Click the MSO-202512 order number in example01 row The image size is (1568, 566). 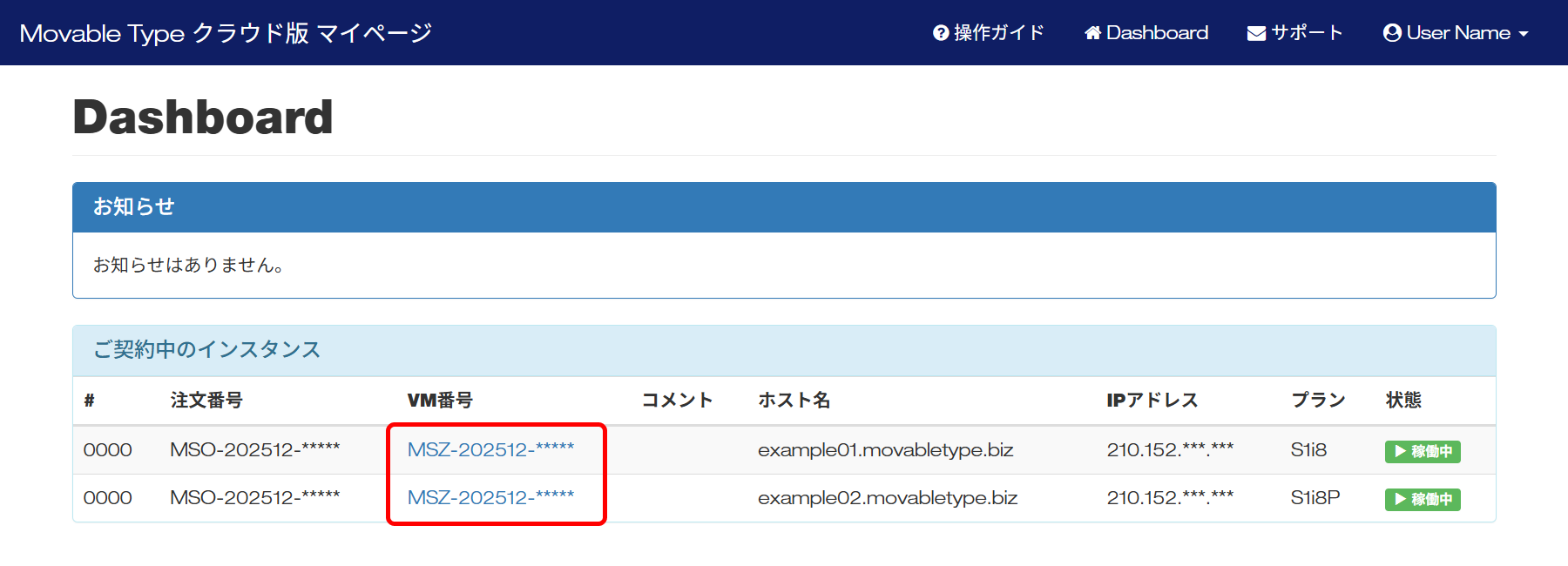coord(255,449)
